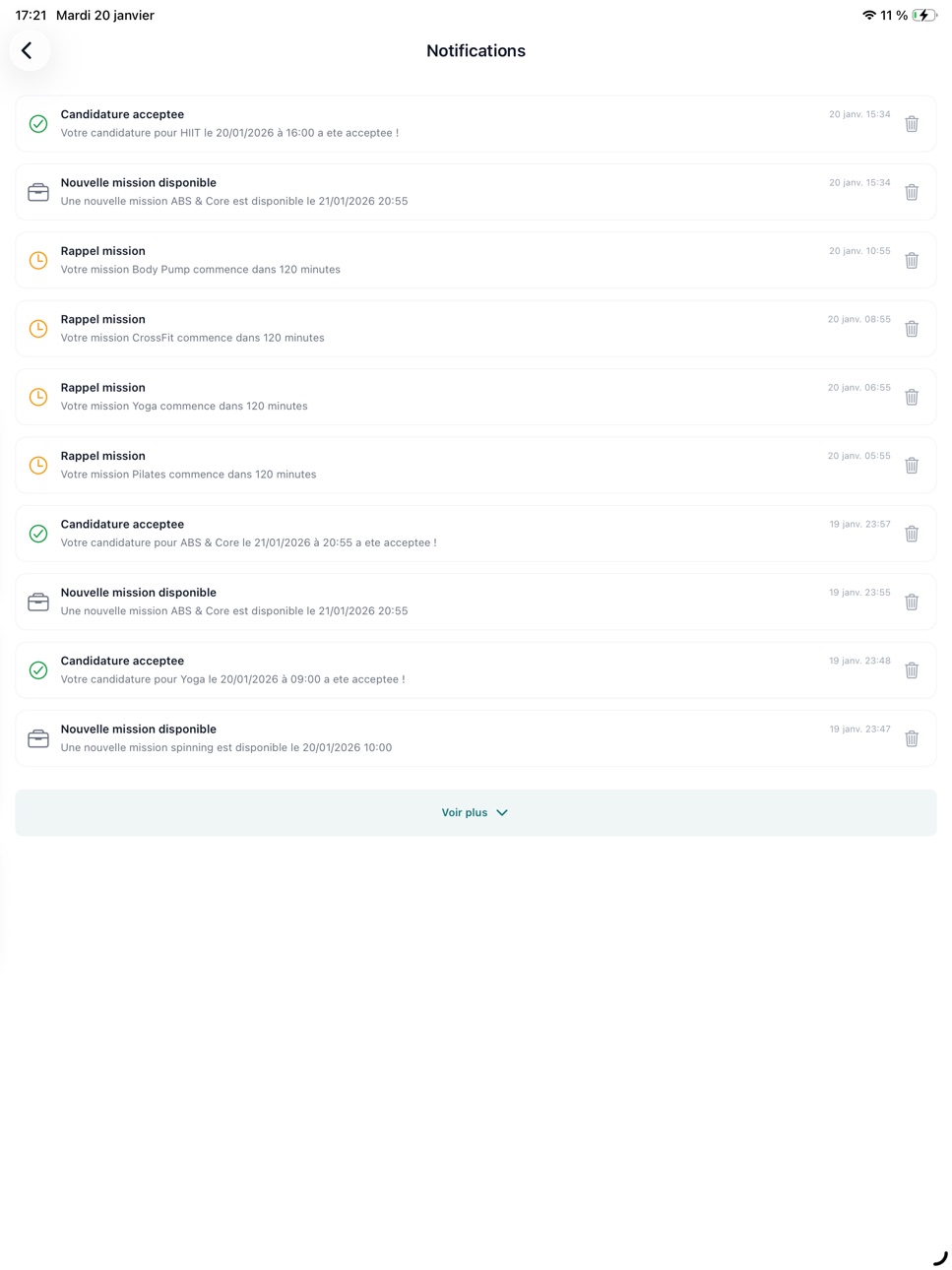Delete the 20 janv. 15:34 ABS & Core mission notification
The image size is (952, 1270).
click(912, 192)
